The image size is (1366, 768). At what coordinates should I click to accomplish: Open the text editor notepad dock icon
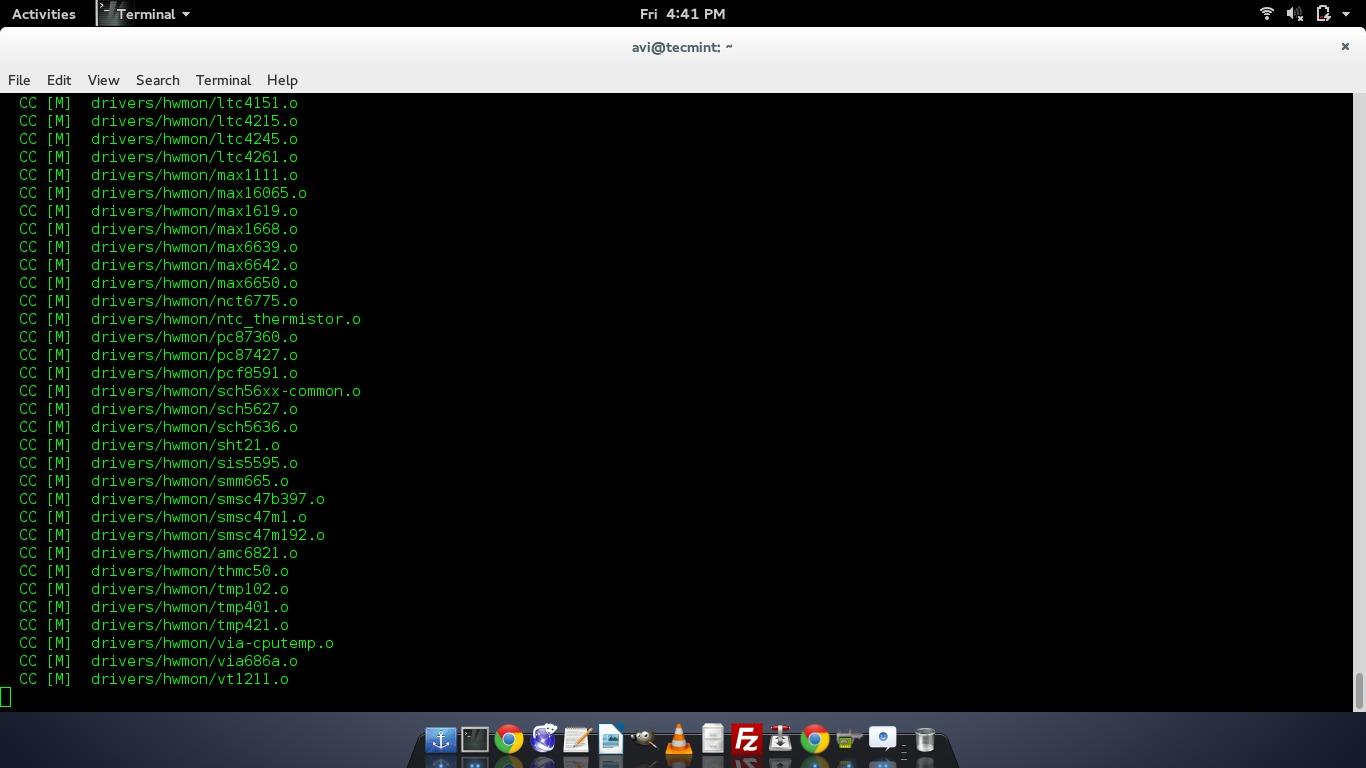click(577, 740)
